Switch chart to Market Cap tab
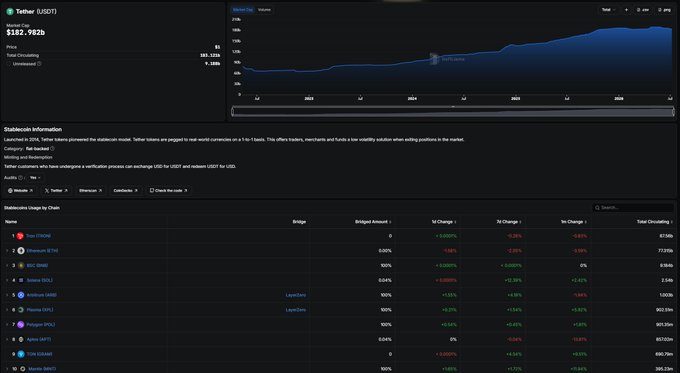 click(242, 10)
